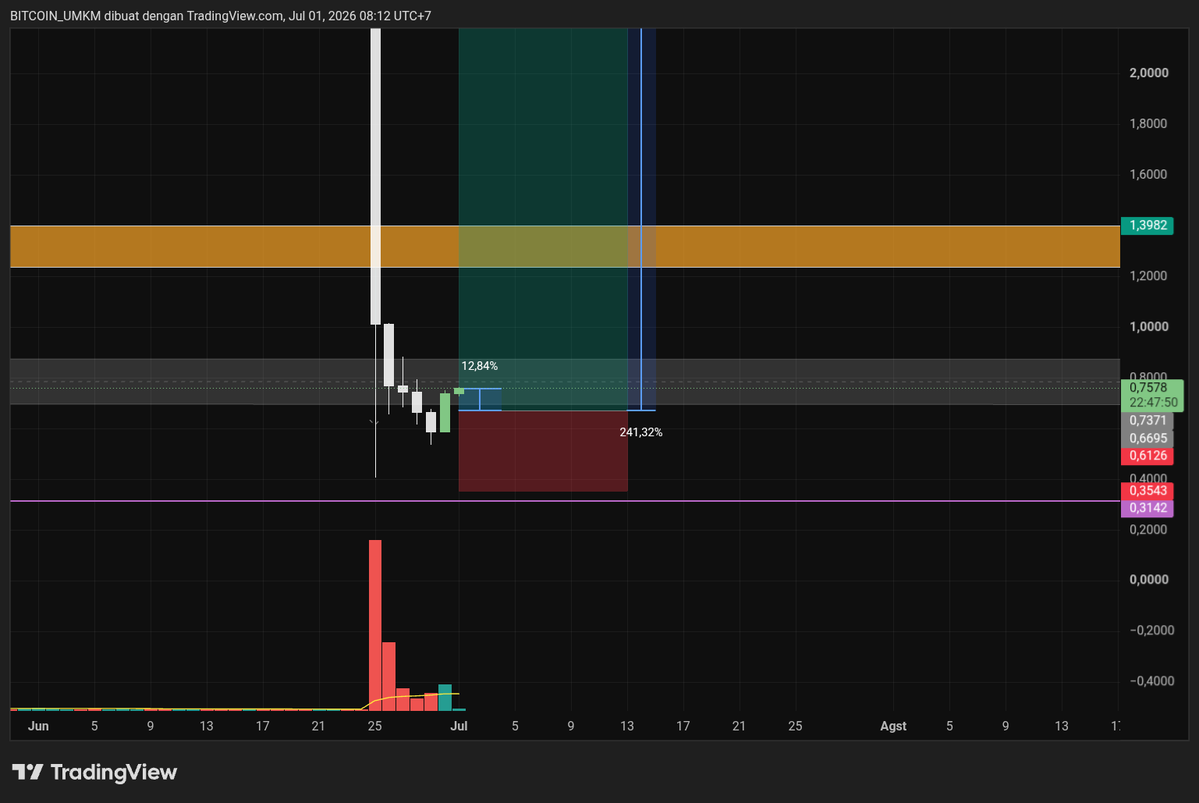Click the teal volume bar
Screen dimensions: 1199x803
pos(445,697)
